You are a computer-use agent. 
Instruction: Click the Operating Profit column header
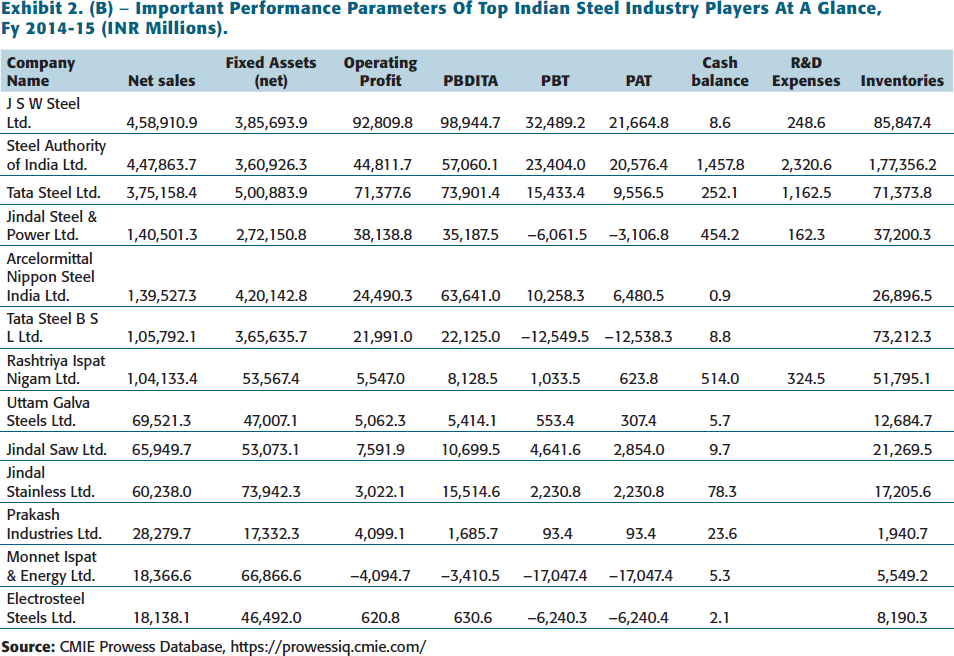click(380, 72)
